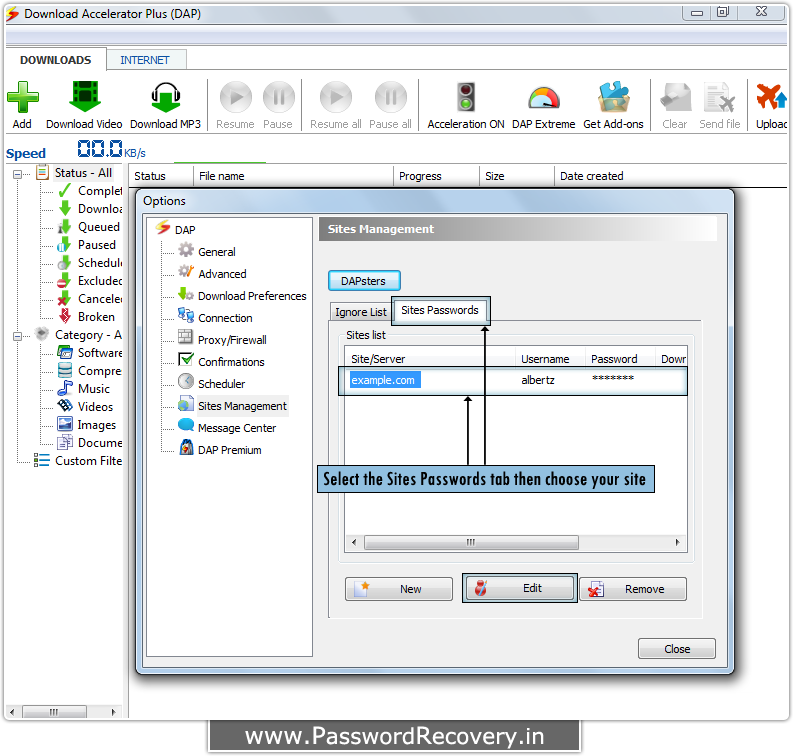Image resolution: width=793 pixels, height=756 pixels.
Task: Click the DAPsters button
Action: pos(364,281)
